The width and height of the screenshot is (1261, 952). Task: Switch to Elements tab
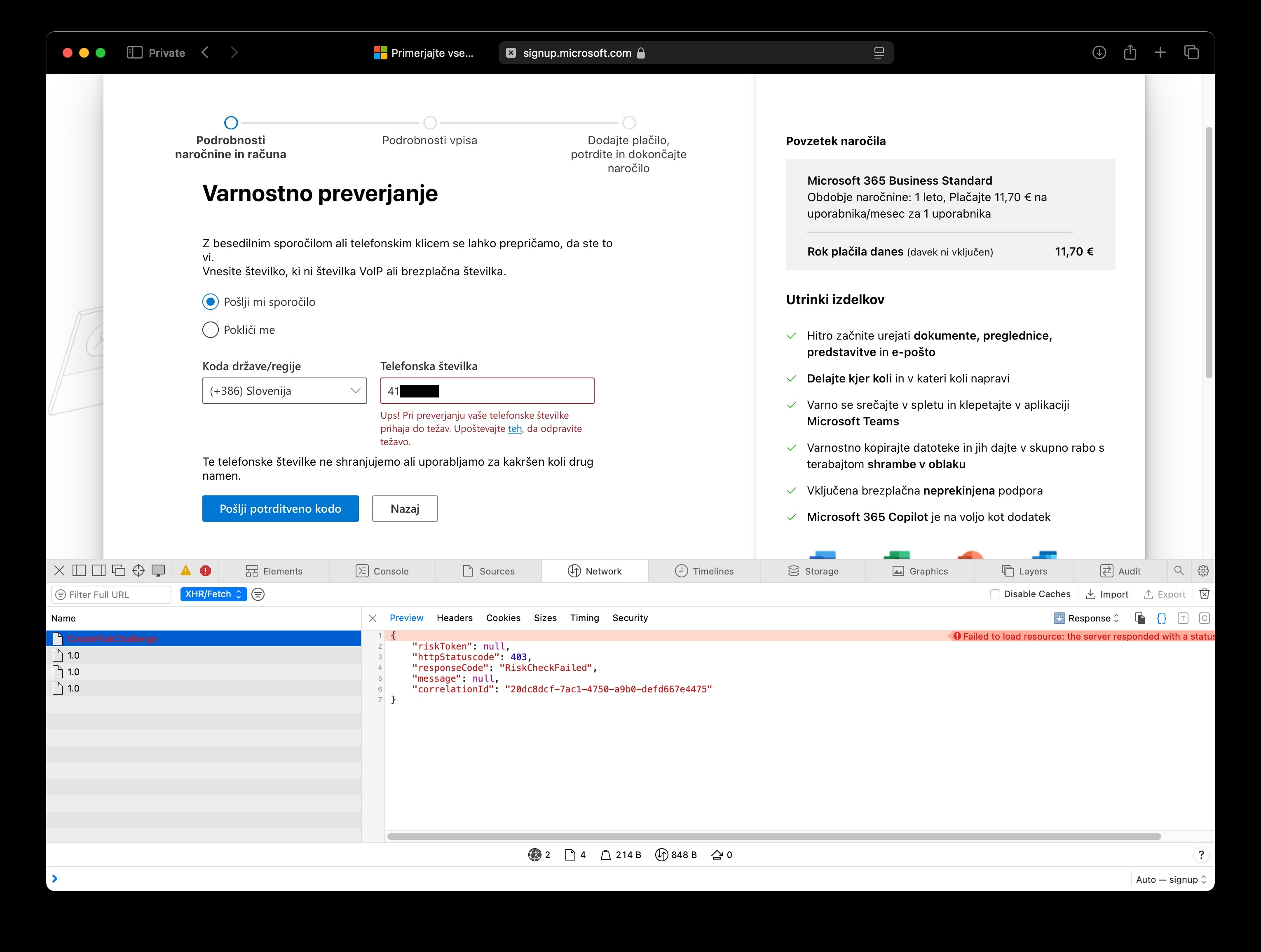point(274,571)
